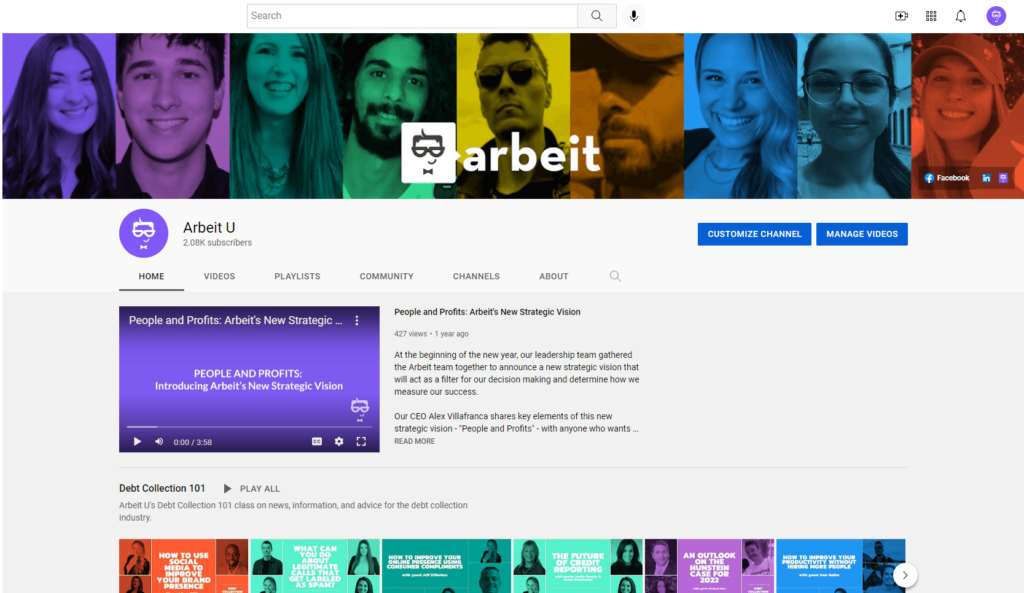Switch to the PLAYLISTS tab
Image resolution: width=1024 pixels, height=593 pixels.
click(297, 276)
